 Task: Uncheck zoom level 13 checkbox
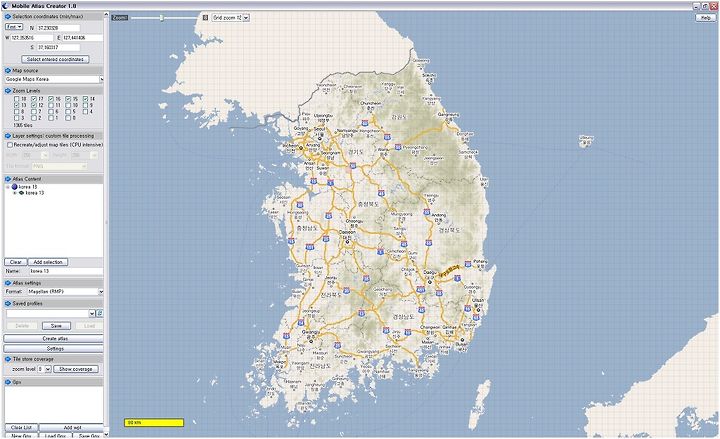pyautogui.click(x=17, y=105)
